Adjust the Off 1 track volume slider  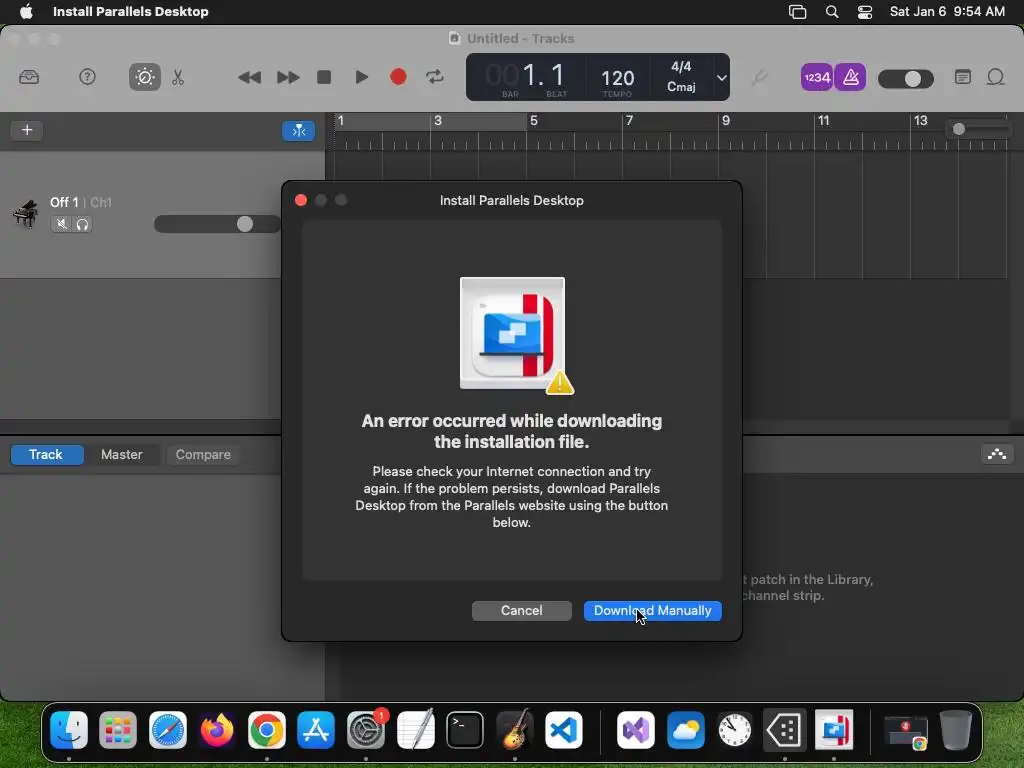tap(217, 224)
